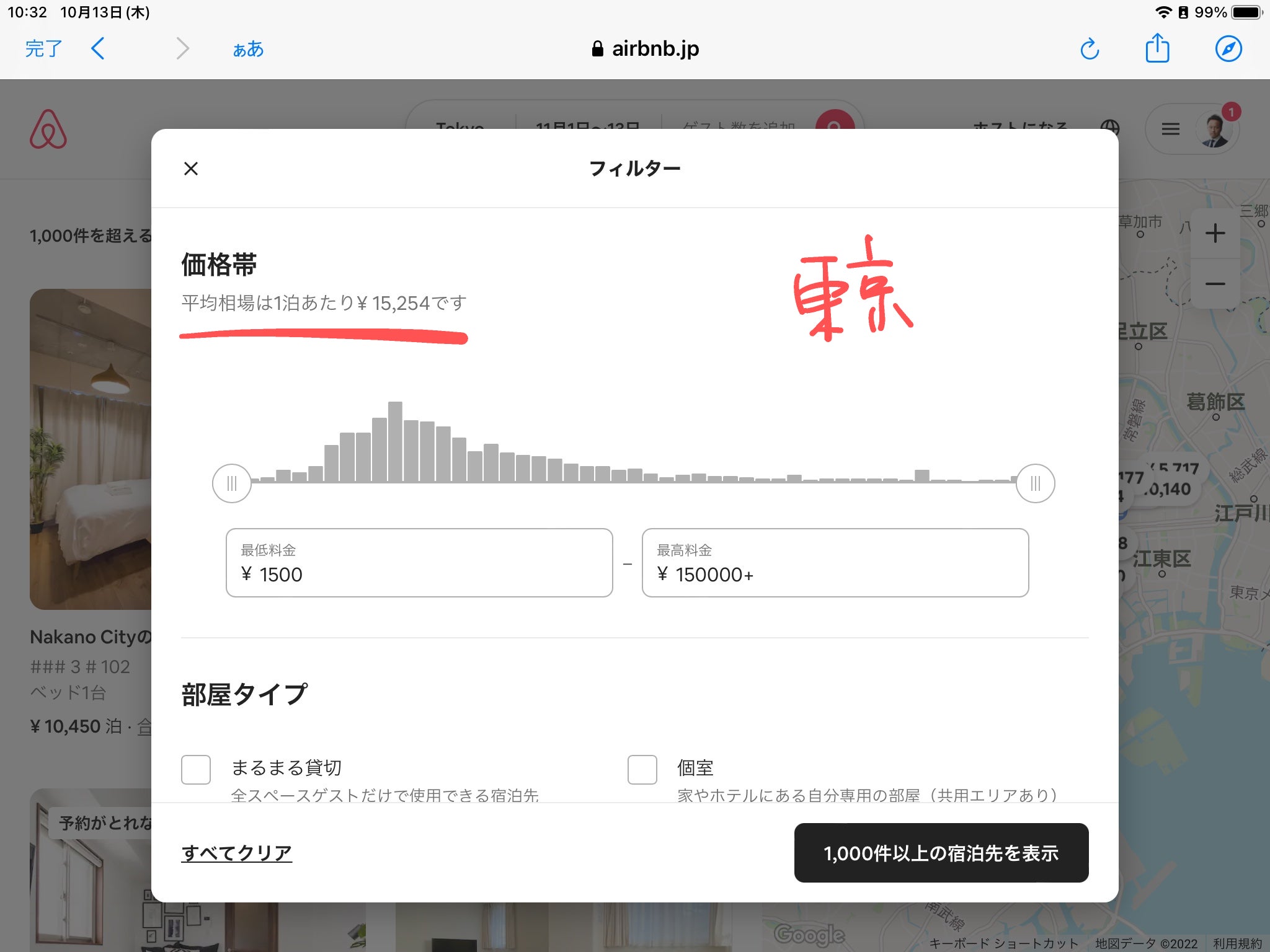Zoom in on the map
Image resolution: width=1270 pixels, height=952 pixels.
(1215, 234)
